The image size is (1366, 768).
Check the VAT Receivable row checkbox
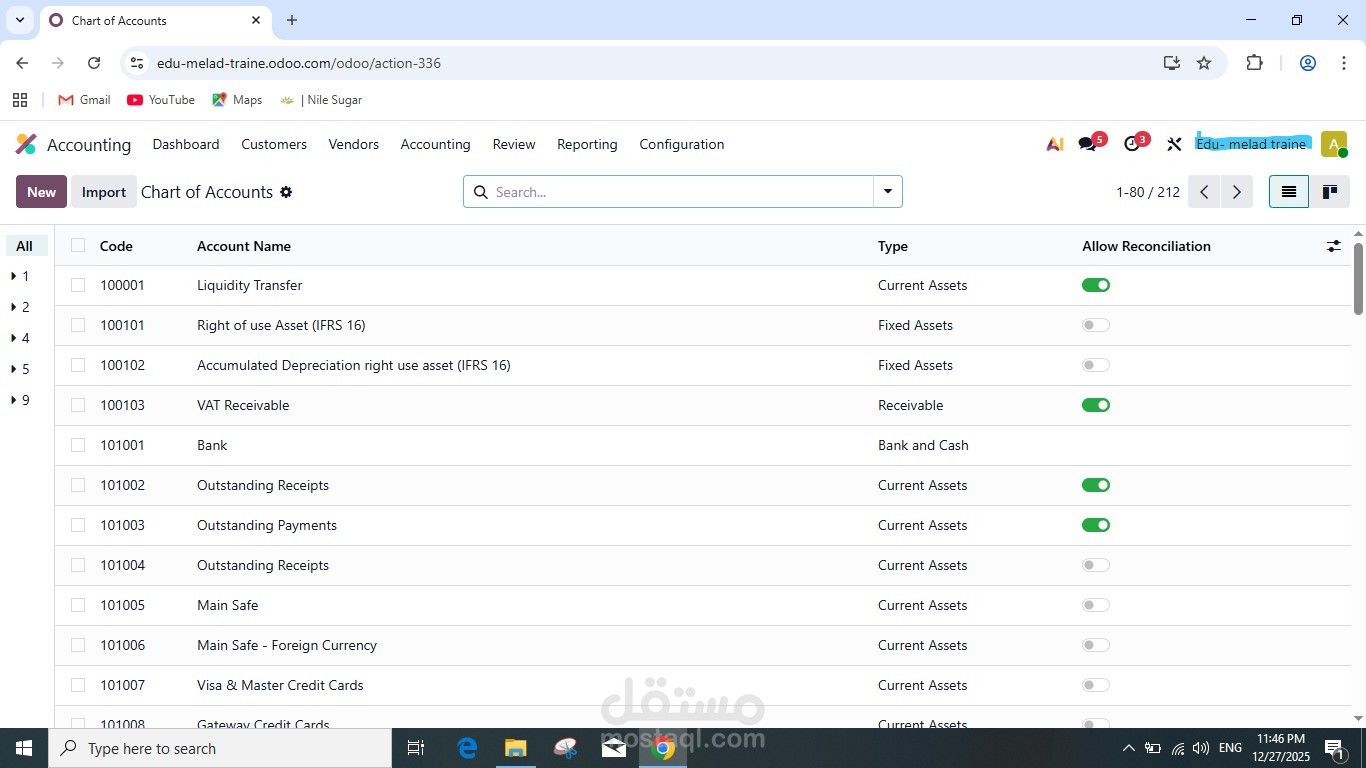click(78, 405)
